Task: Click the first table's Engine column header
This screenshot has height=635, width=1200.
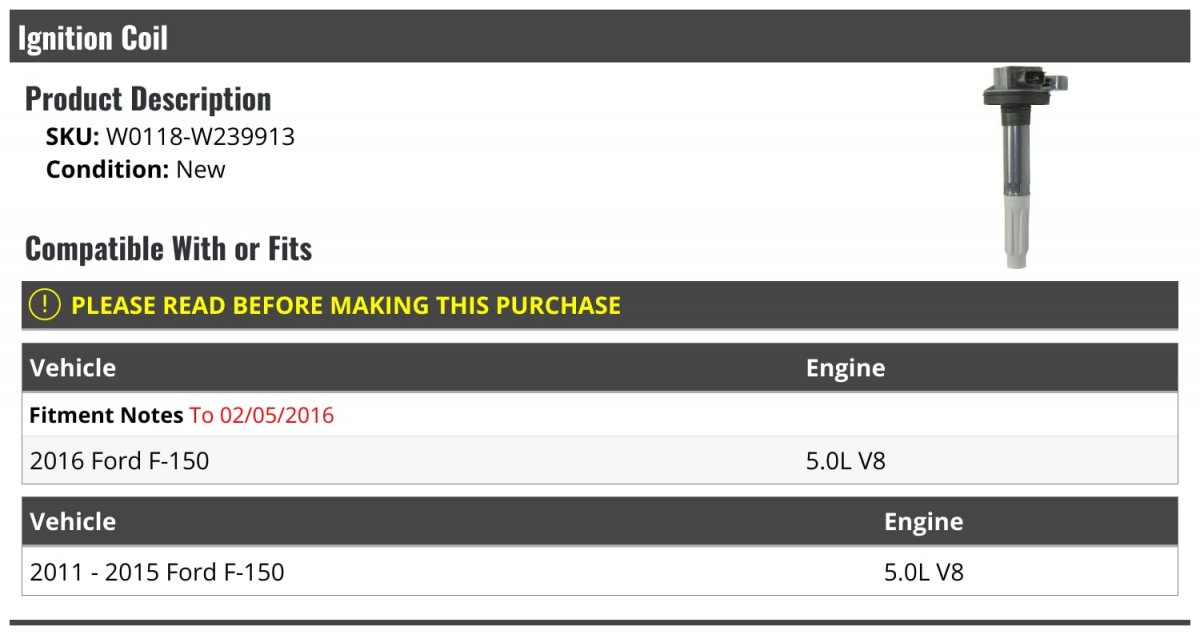Action: click(846, 368)
